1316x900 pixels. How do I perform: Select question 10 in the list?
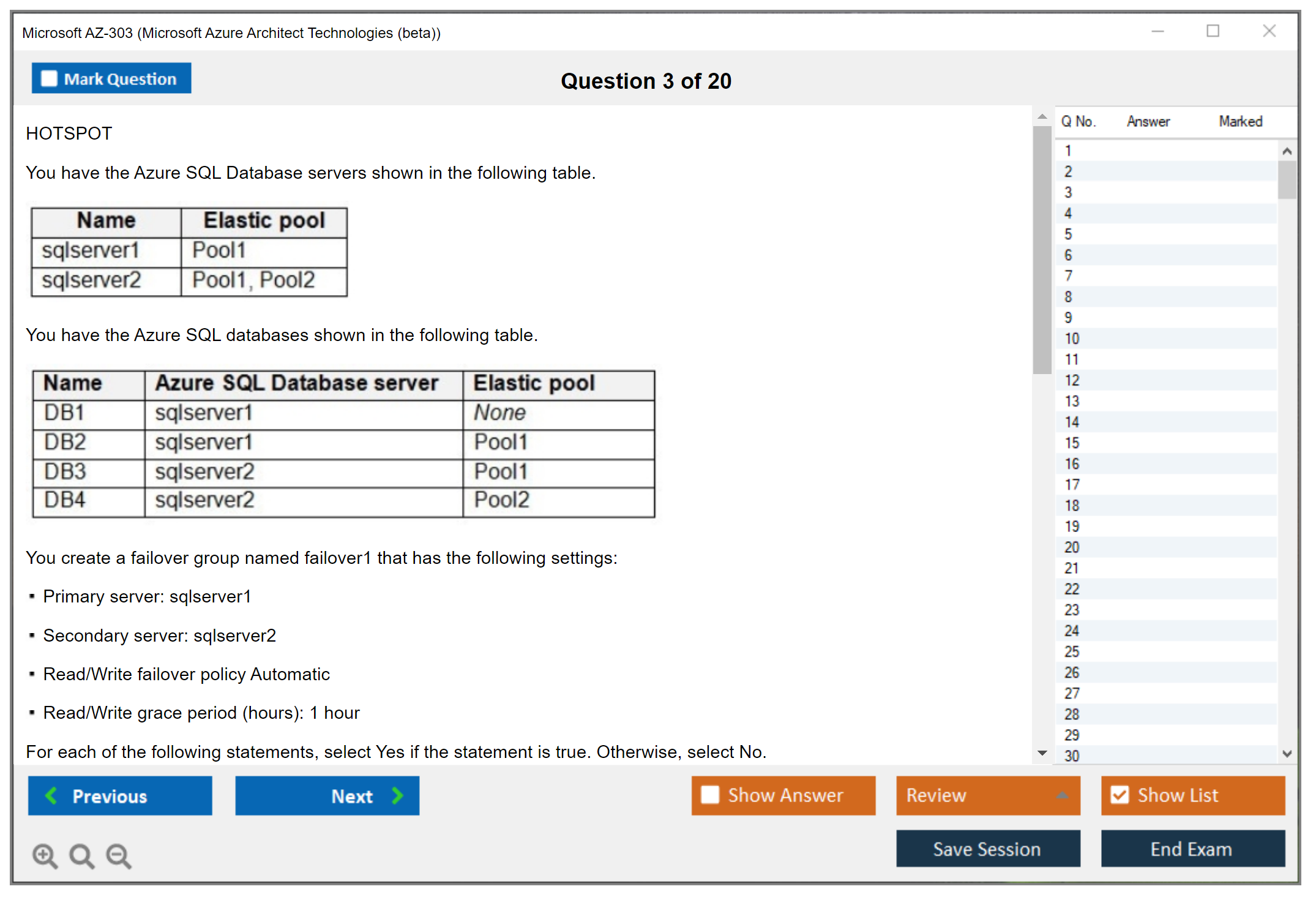coord(1072,339)
